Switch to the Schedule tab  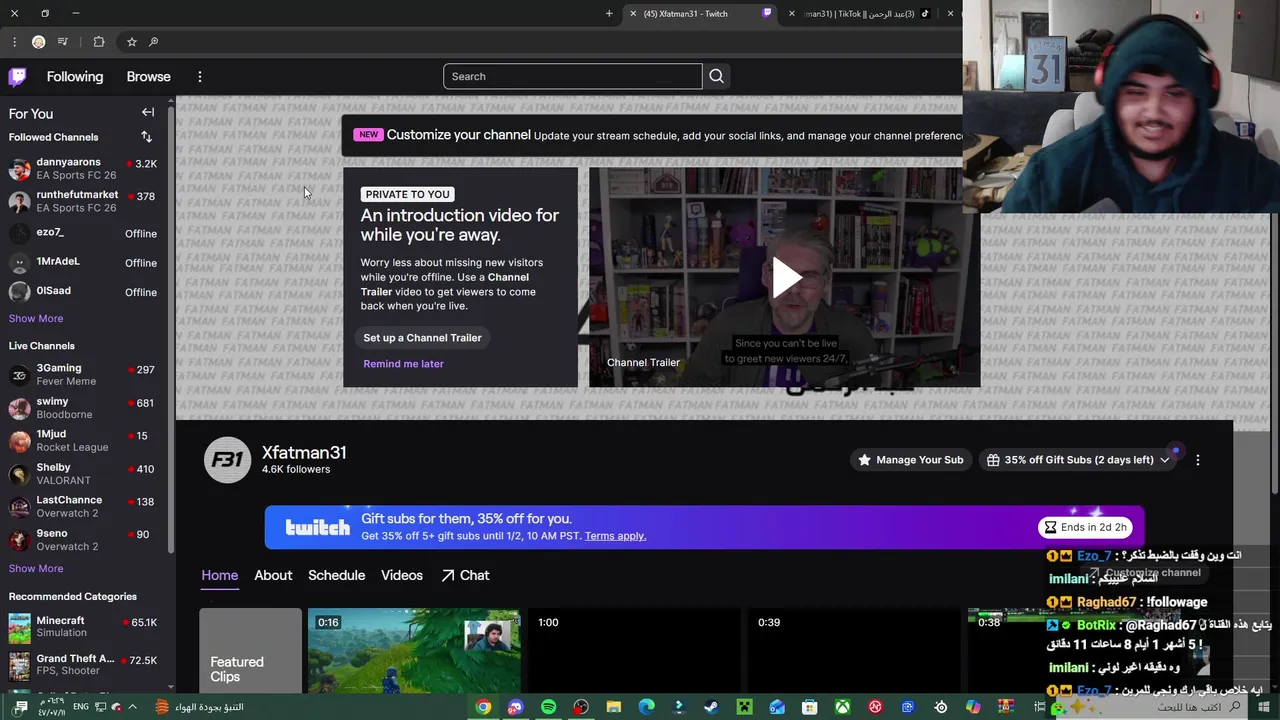336,575
